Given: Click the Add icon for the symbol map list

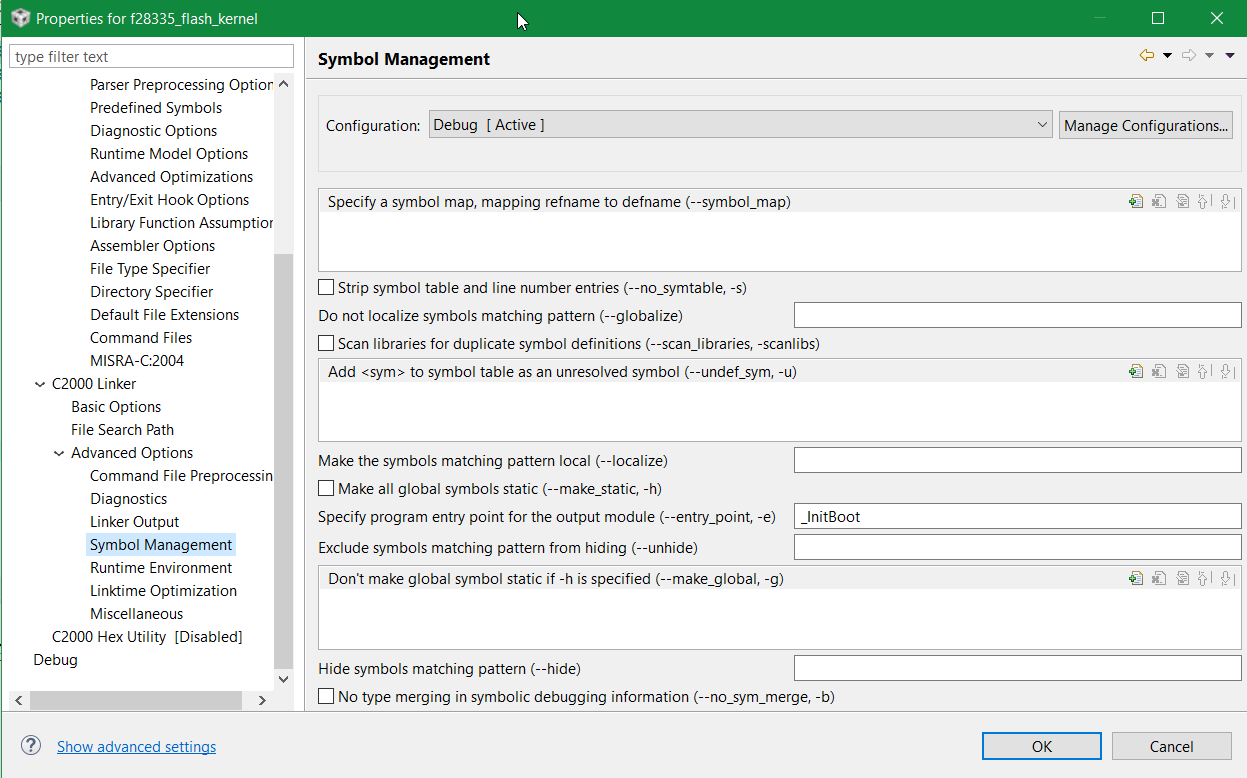Looking at the screenshot, I should (1136, 201).
